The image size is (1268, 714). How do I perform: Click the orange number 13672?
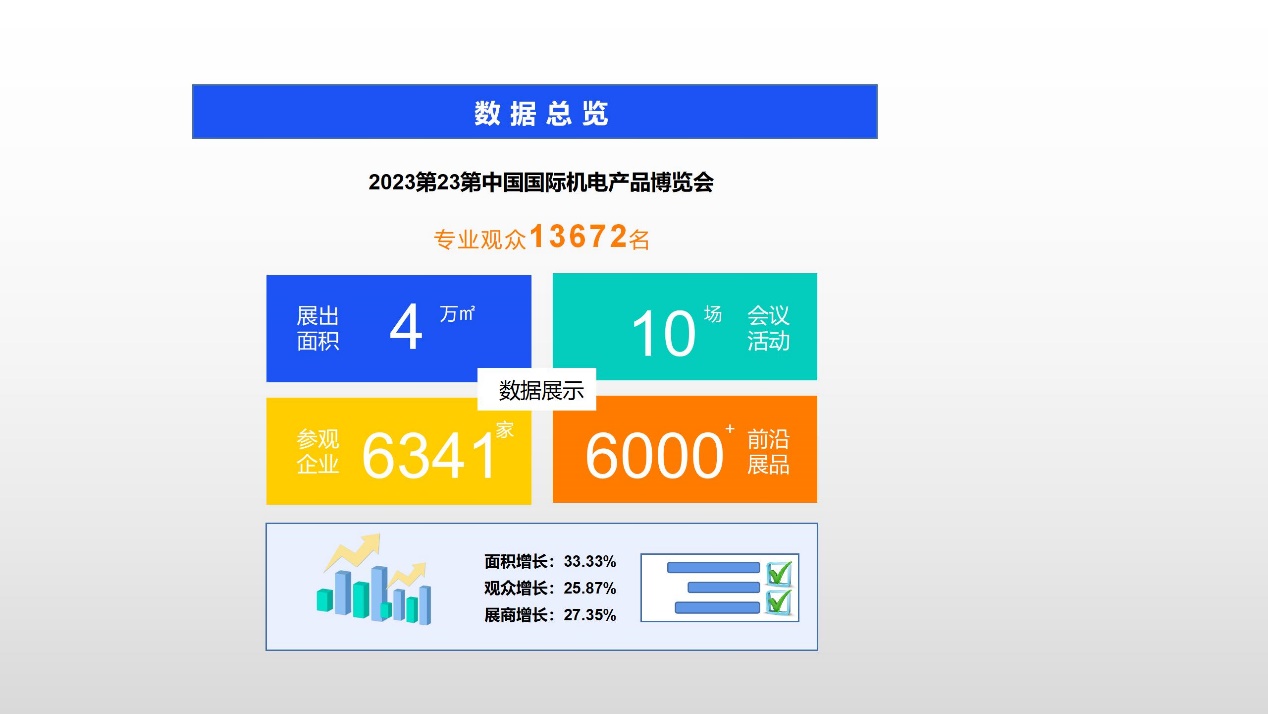click(x=578, y=237)
